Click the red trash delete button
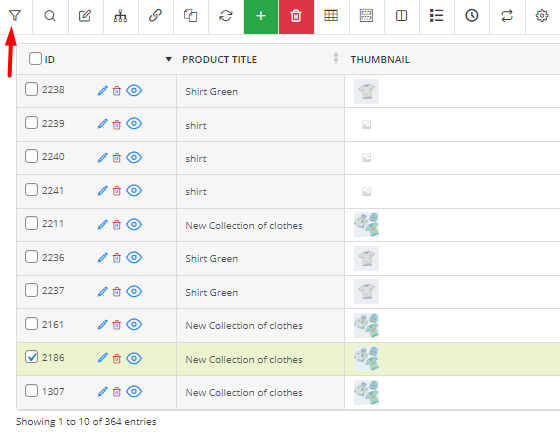Screen dimensions: 560x434 point(296,17)
